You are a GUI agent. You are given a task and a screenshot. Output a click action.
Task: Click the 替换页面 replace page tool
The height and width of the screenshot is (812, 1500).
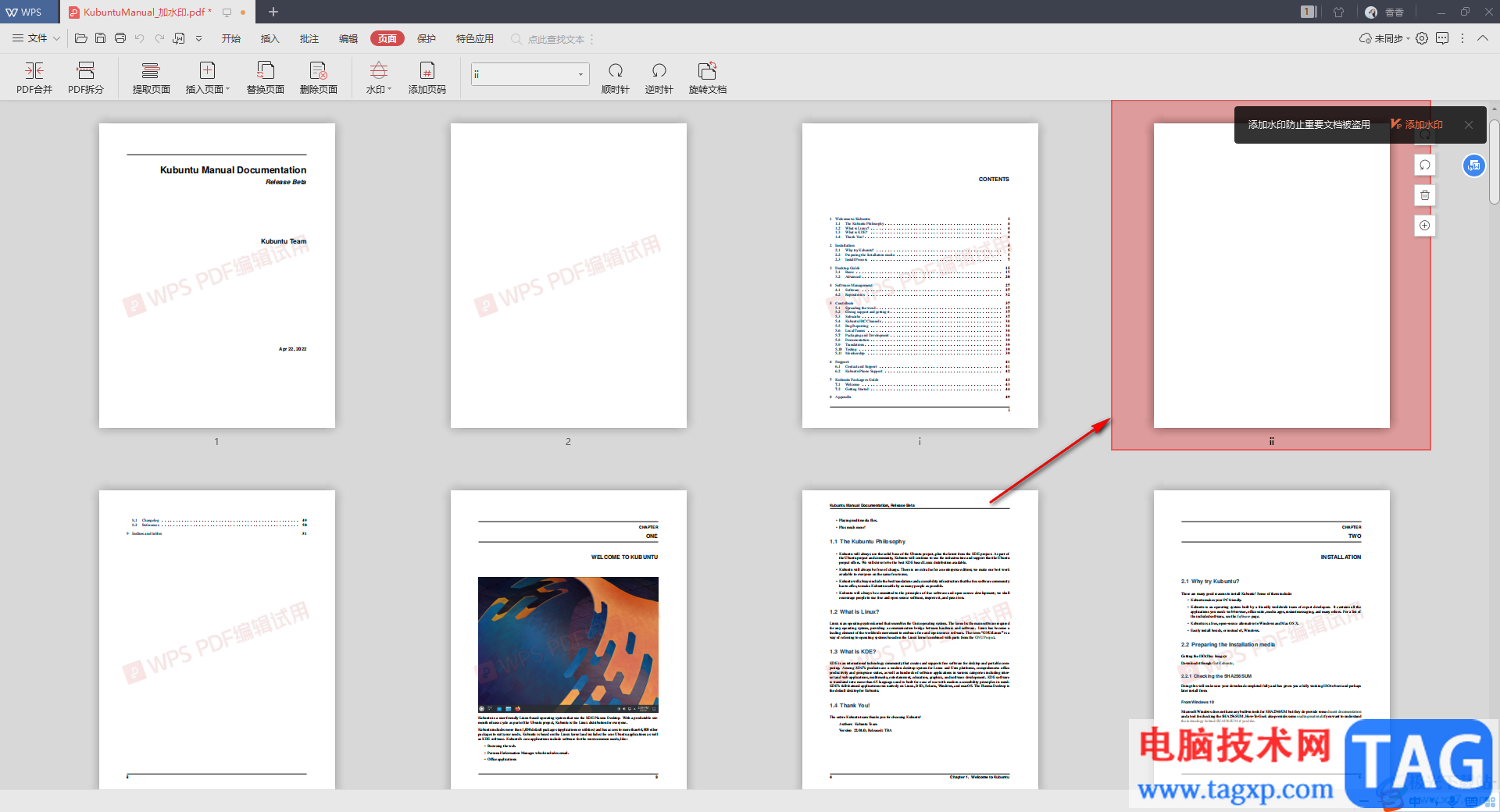266,78
